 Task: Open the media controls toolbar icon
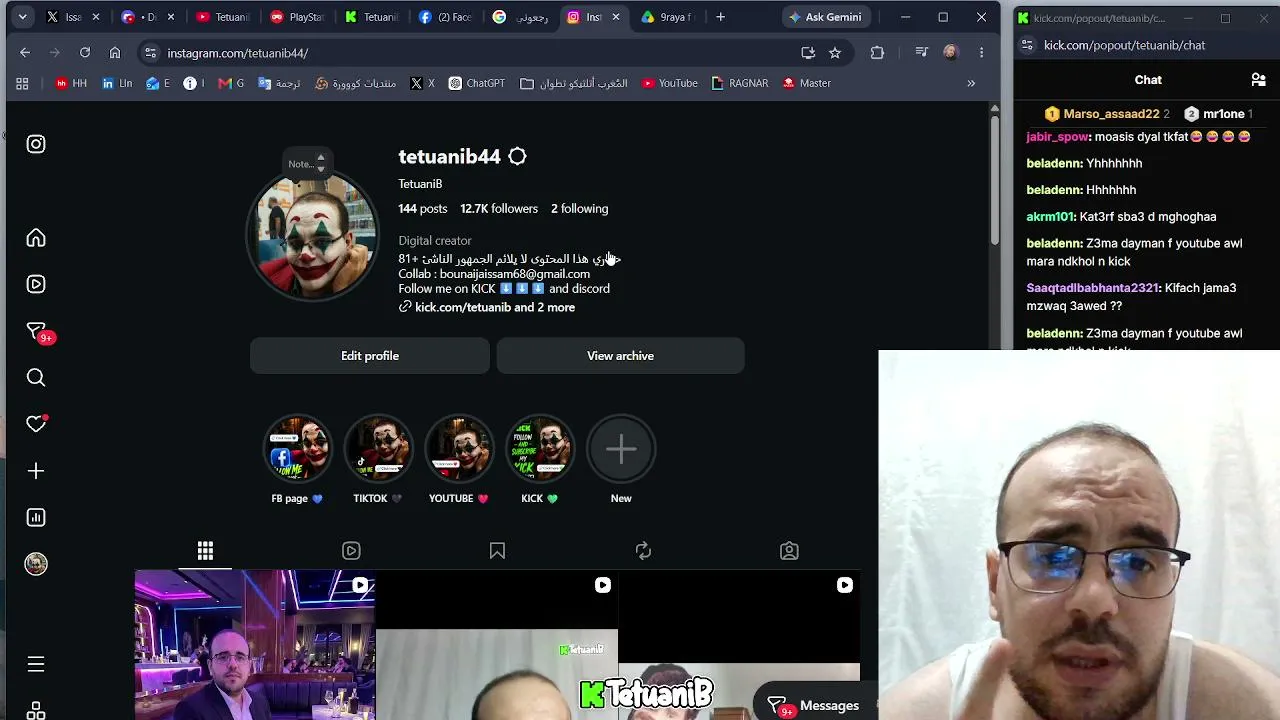(x=921, y=53)
